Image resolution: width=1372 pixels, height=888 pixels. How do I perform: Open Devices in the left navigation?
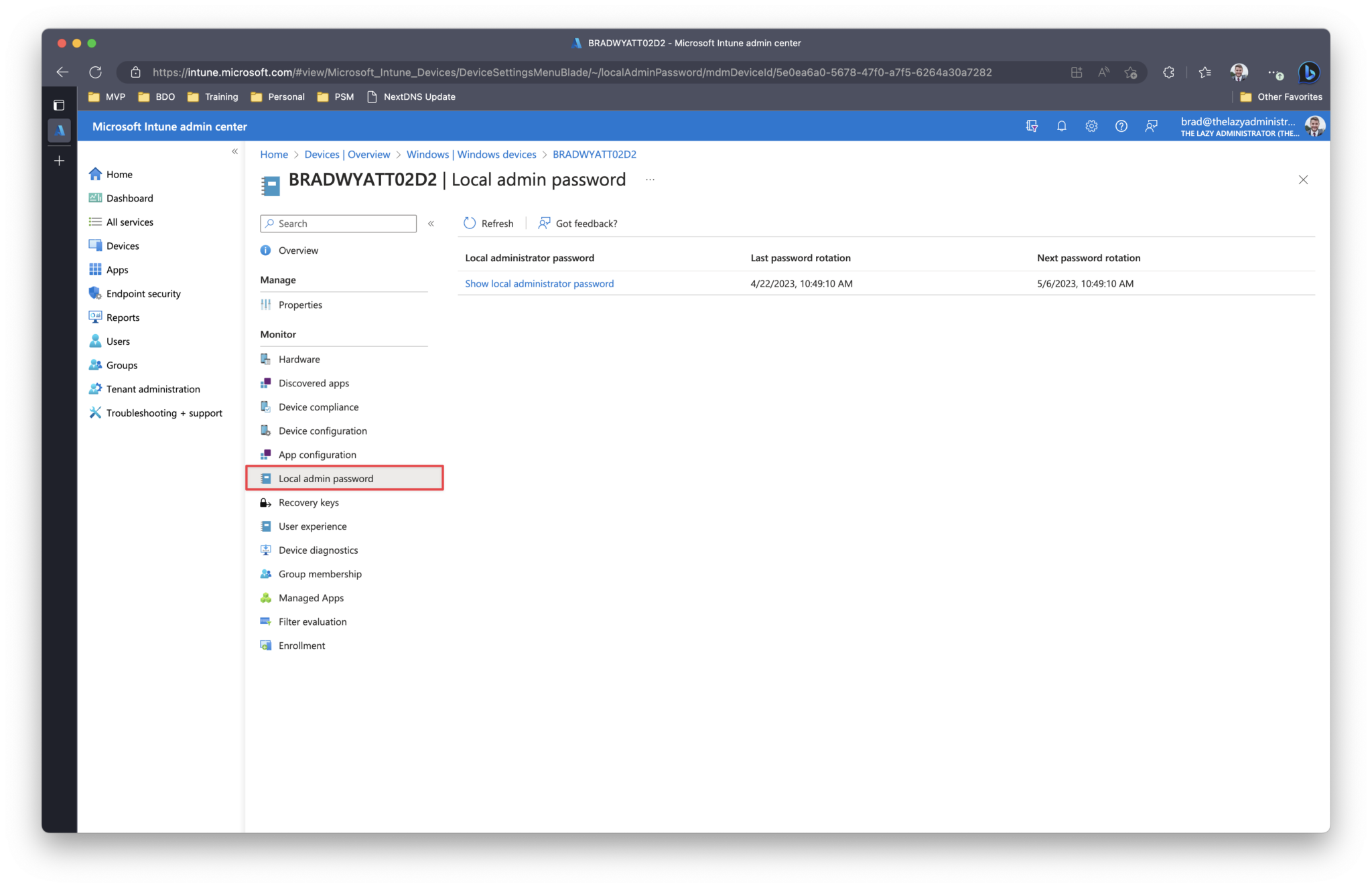click(114, 246)
